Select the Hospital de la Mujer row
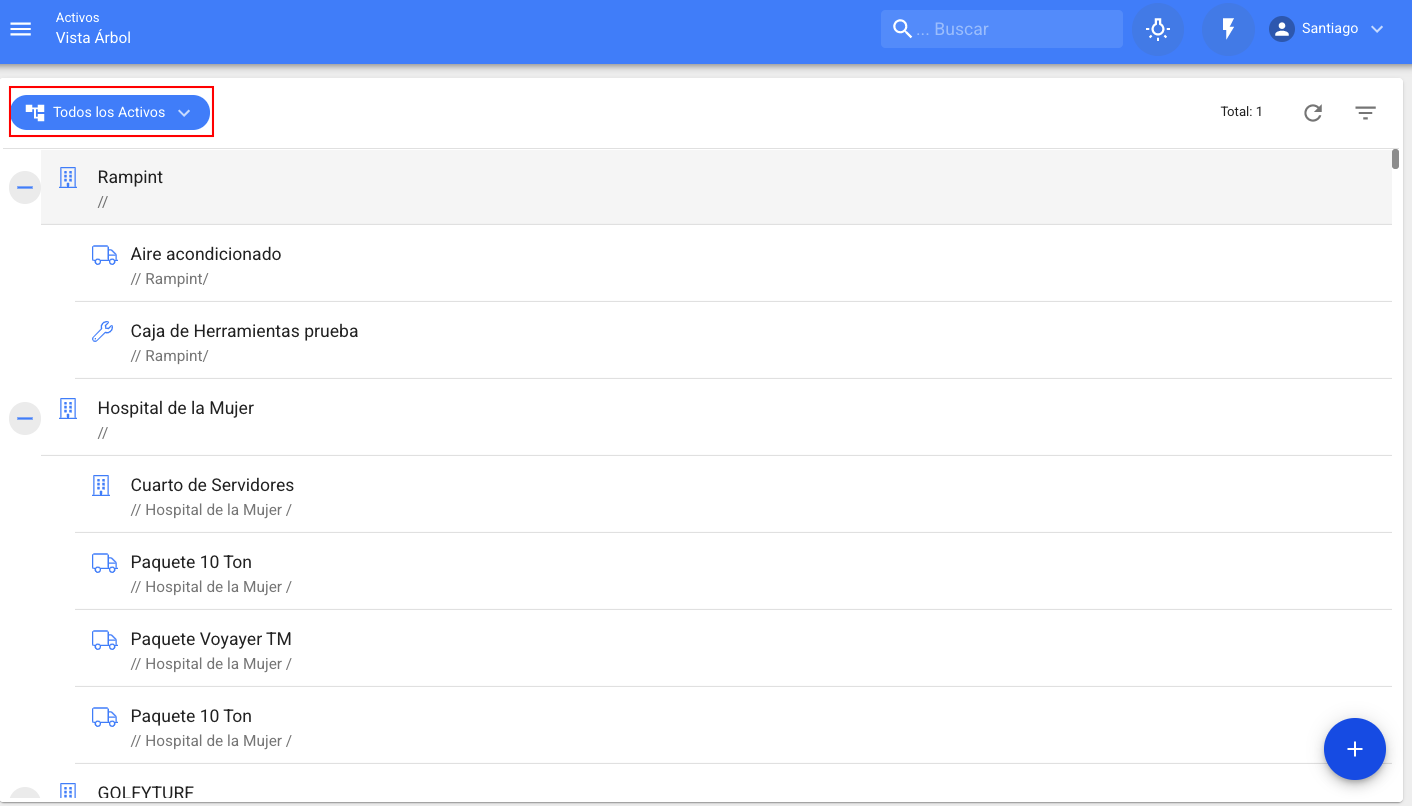This screenshot has width=1412, height=806. tap(176, 408)
